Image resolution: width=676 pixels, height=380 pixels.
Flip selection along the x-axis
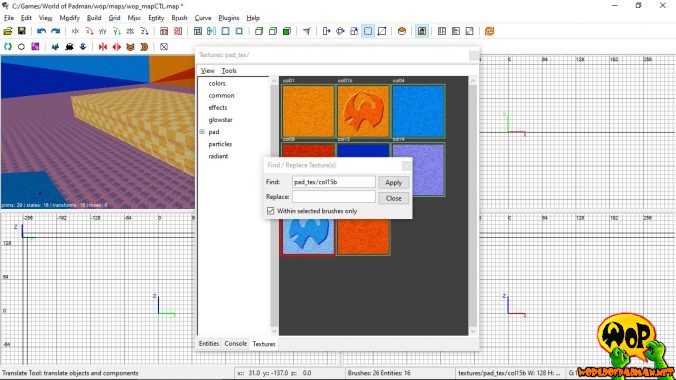tap(75, 31)
